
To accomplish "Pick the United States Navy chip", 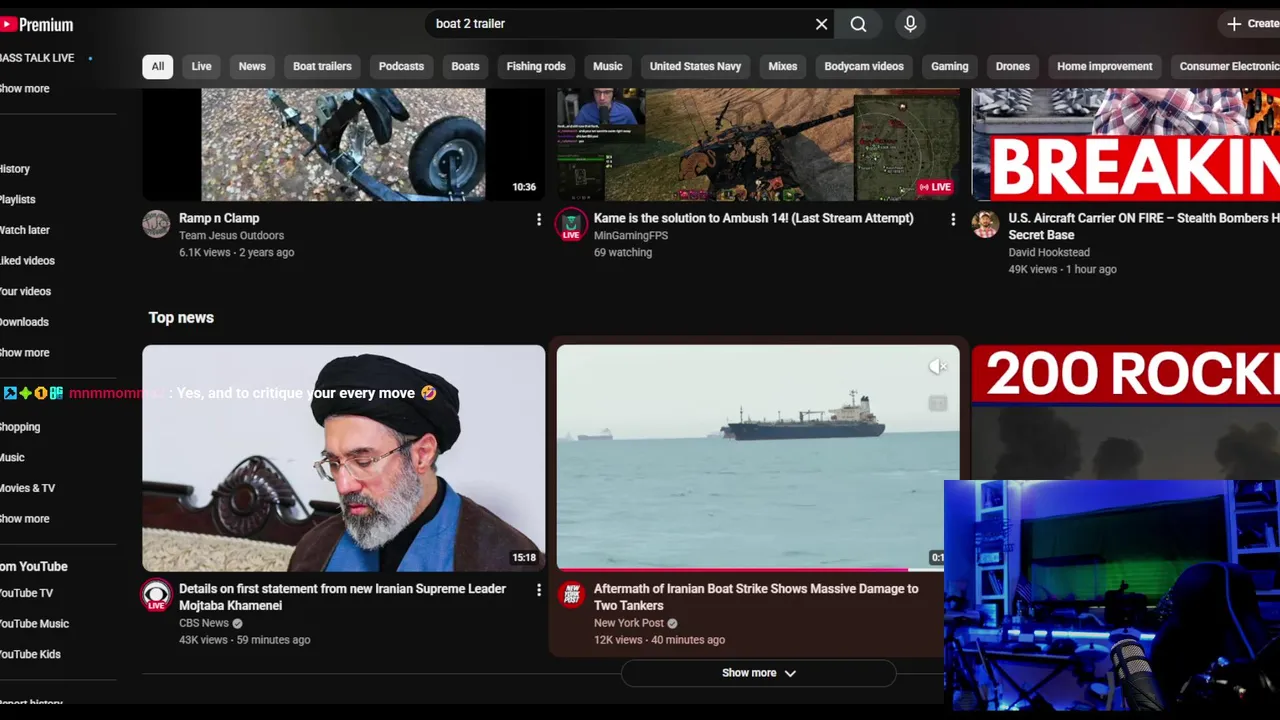I will point(695,66).
